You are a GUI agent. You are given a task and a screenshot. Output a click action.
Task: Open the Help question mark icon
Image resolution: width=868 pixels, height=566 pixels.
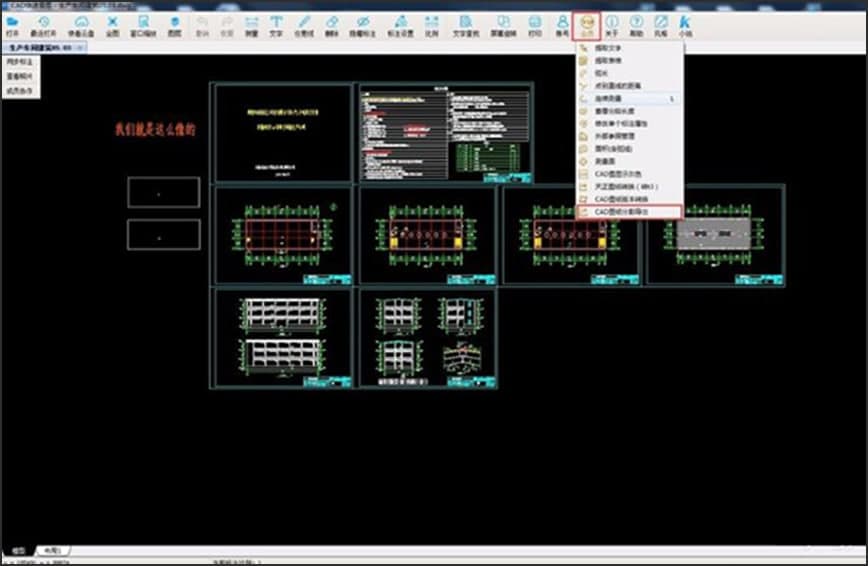[635, 24]
